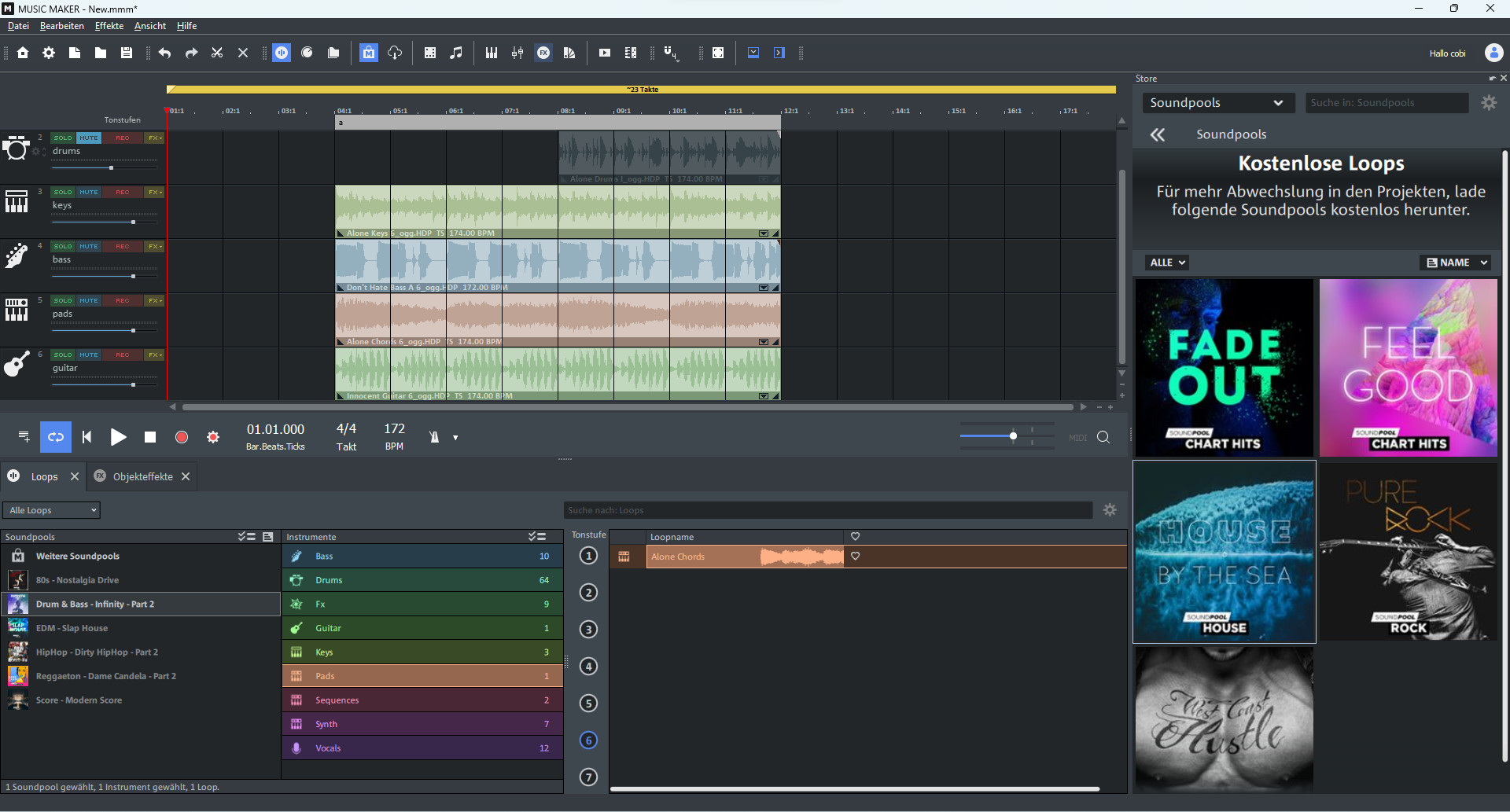The height and width of the screenshot is (812, 1510).
Task: Mute the bass track
Action: (89, 246)
